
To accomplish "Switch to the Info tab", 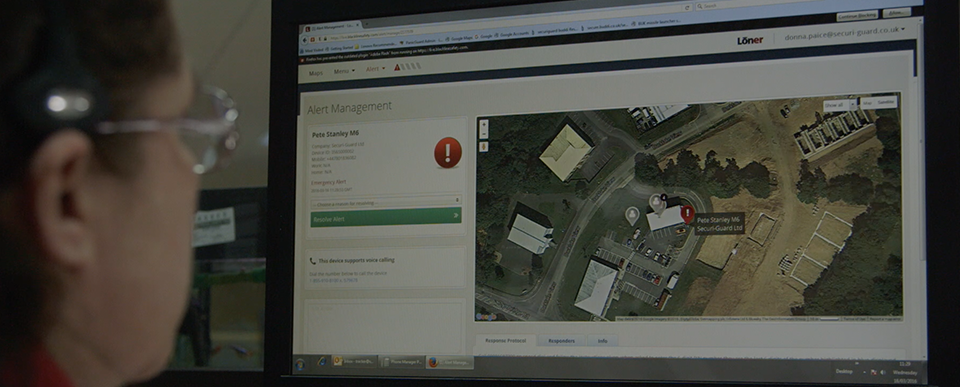I will 602,340.
